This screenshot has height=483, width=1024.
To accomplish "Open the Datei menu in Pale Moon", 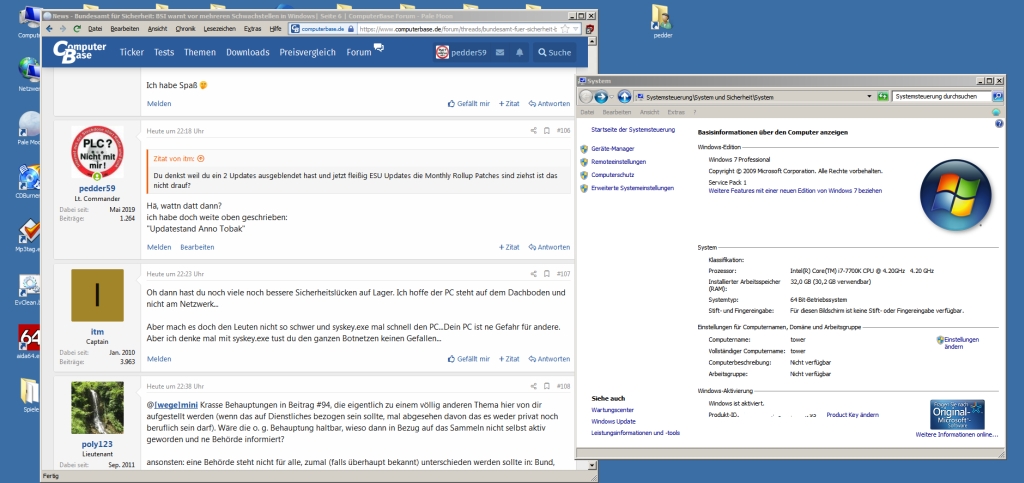I will pyautogui.click(x=95, y=29).
